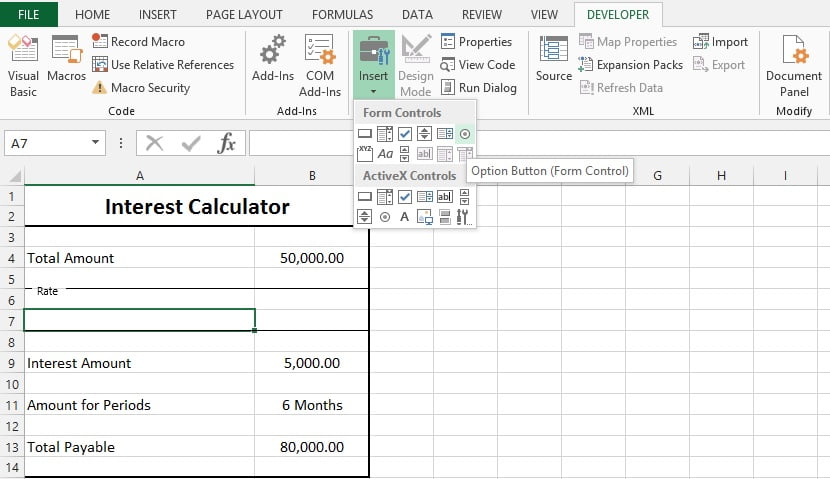Open the XML Source pane
Viewport: 830px width, 479px height.
[x=554, y=58]
